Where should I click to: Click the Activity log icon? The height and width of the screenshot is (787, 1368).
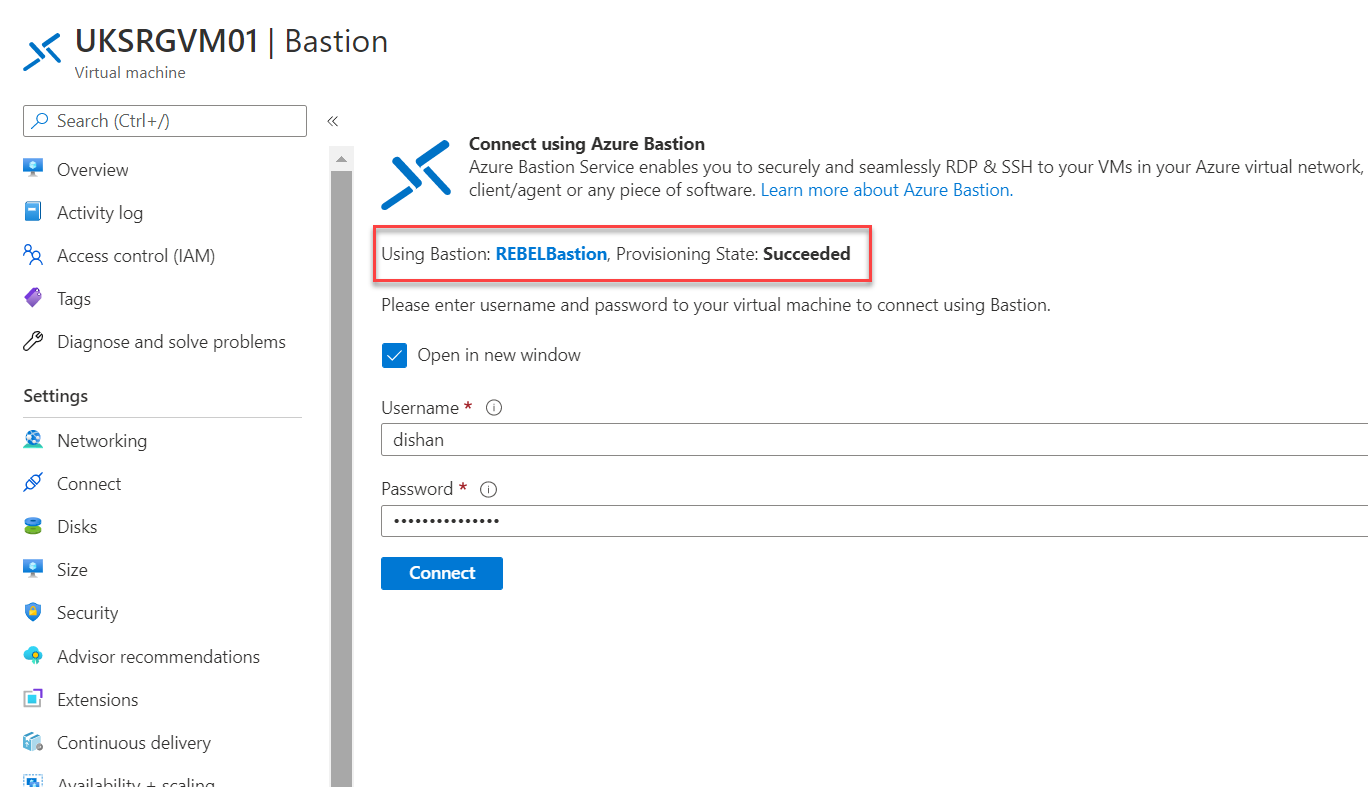[x=33, y=212]
